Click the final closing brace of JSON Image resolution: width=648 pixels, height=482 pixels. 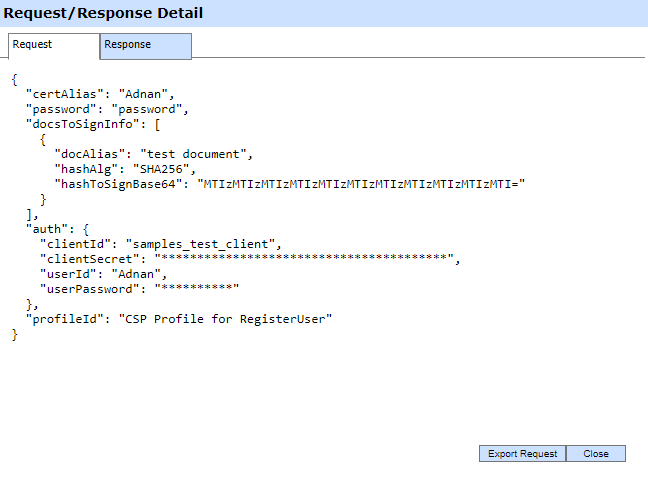pos(15,335)
